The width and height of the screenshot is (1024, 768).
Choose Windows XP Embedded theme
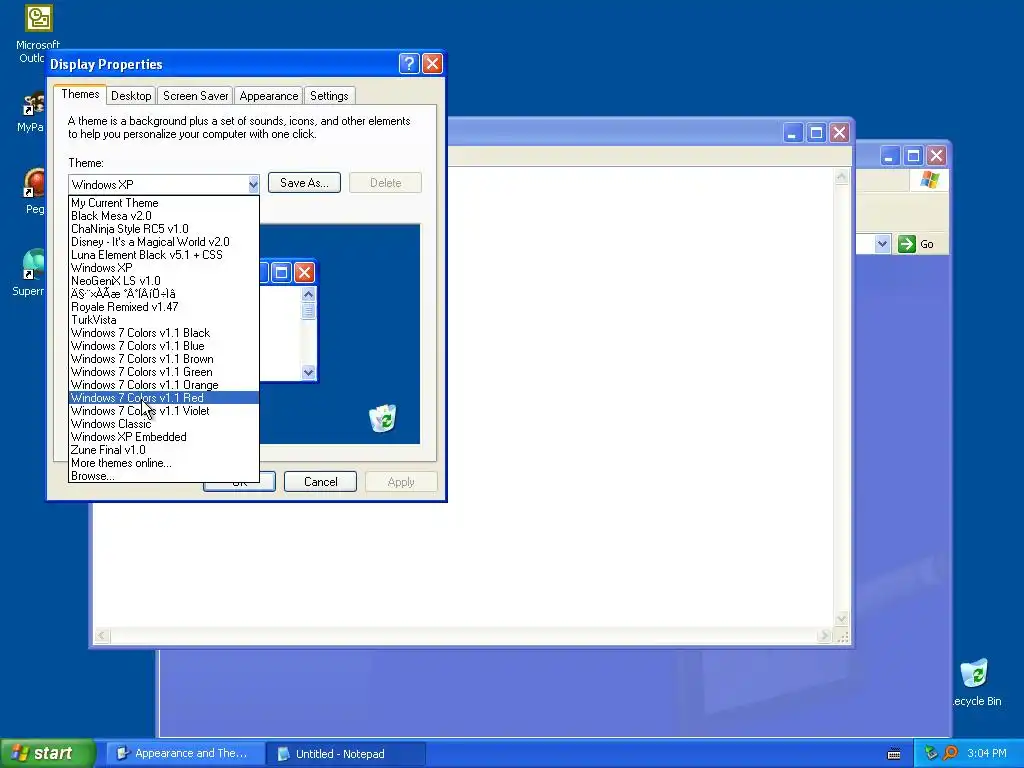coord(164,437)
